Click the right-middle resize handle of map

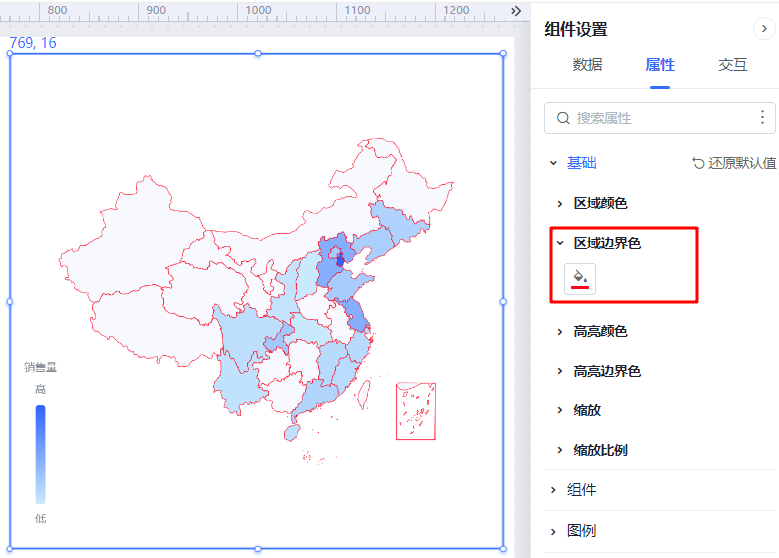click(x=503, y=302)
